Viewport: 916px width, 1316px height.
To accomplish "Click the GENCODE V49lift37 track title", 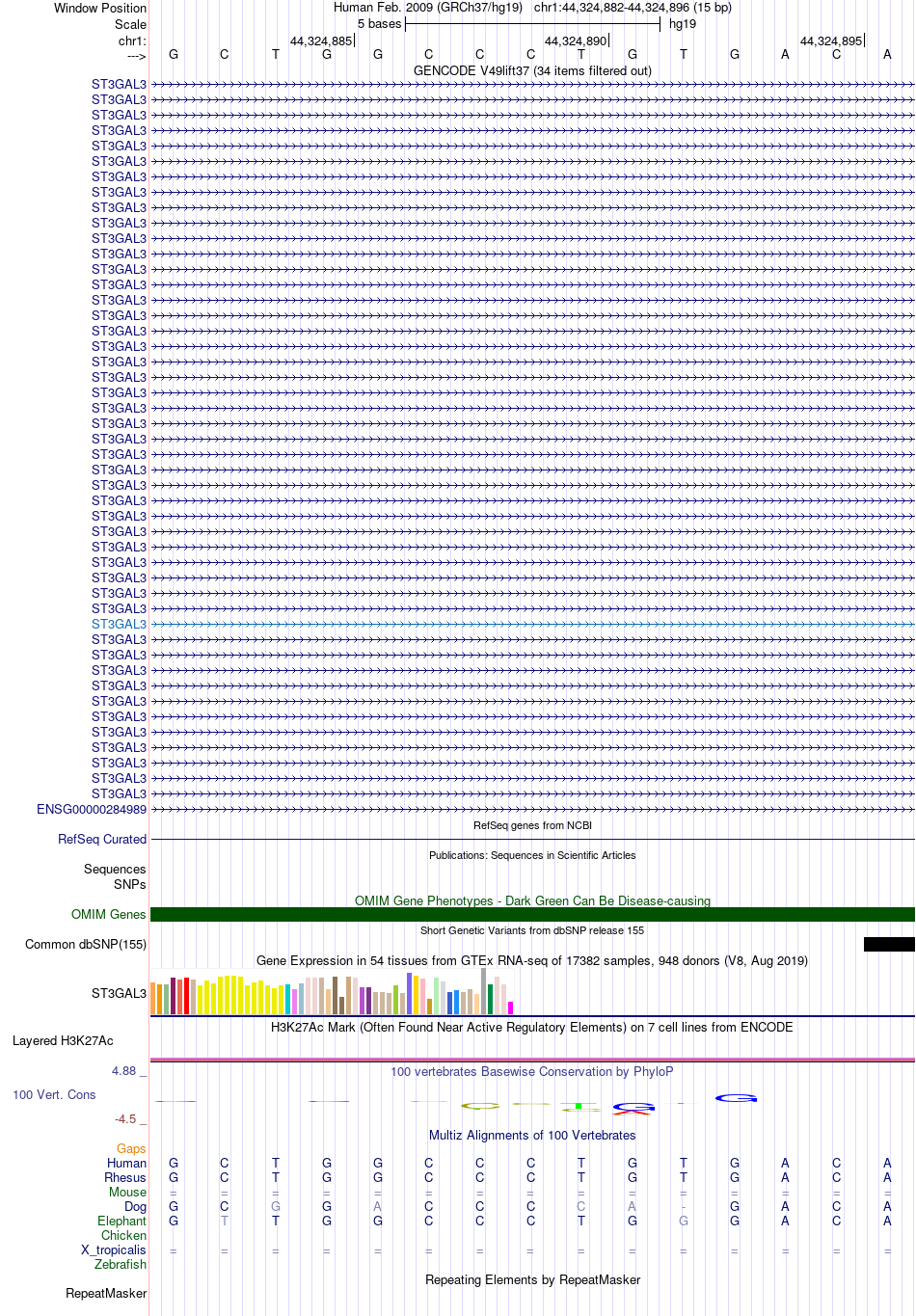I will [532, 70].
